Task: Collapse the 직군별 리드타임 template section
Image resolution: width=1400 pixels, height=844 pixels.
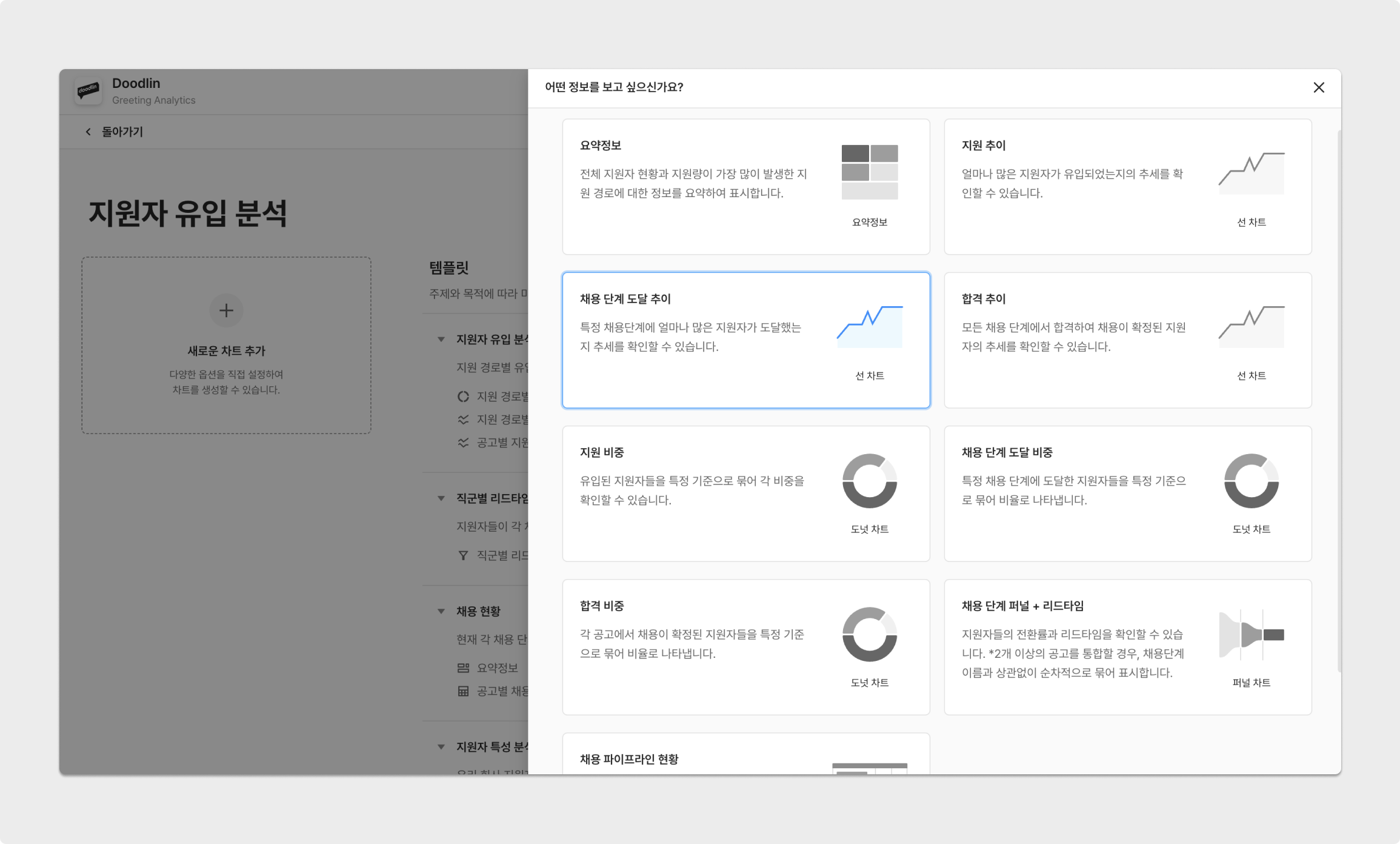Action: click(441, 498)
